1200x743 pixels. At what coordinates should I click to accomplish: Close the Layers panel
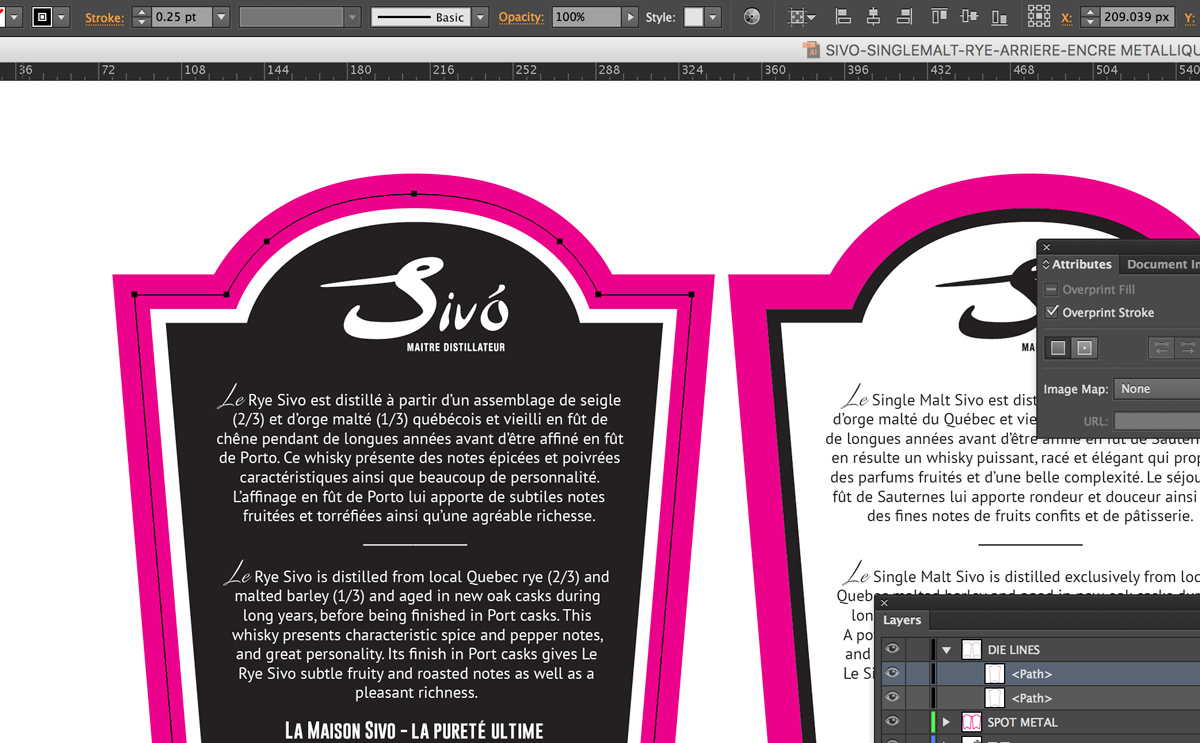884,603
